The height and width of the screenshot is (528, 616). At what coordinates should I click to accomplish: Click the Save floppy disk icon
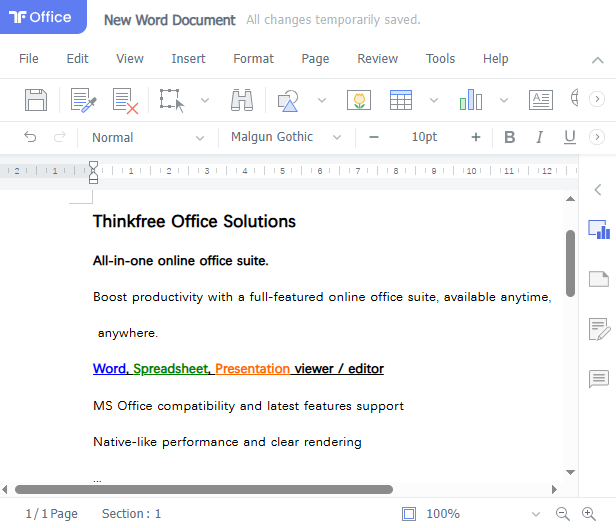tap(36, 100)
